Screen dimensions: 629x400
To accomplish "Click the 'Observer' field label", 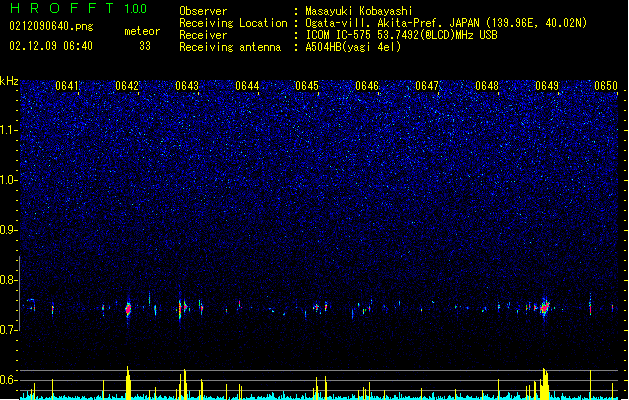I will [x=203, y=11].
